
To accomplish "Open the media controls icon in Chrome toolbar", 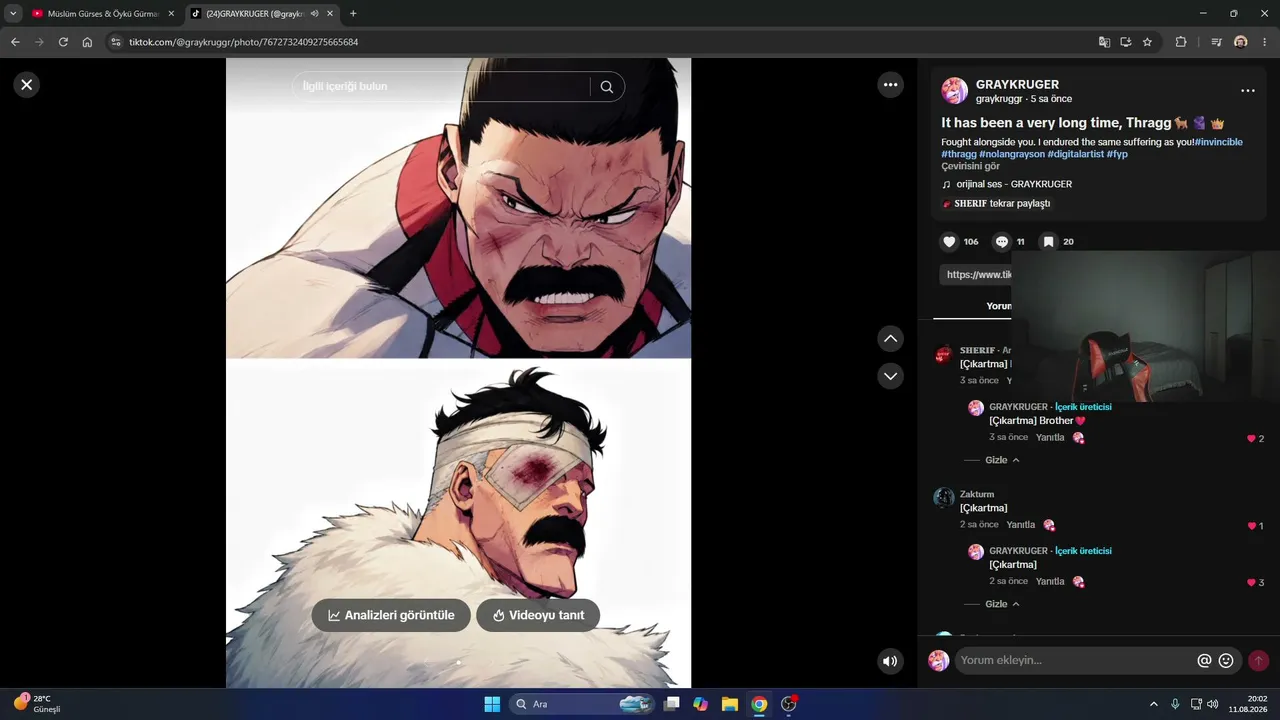I will [x=1216, y=42].
